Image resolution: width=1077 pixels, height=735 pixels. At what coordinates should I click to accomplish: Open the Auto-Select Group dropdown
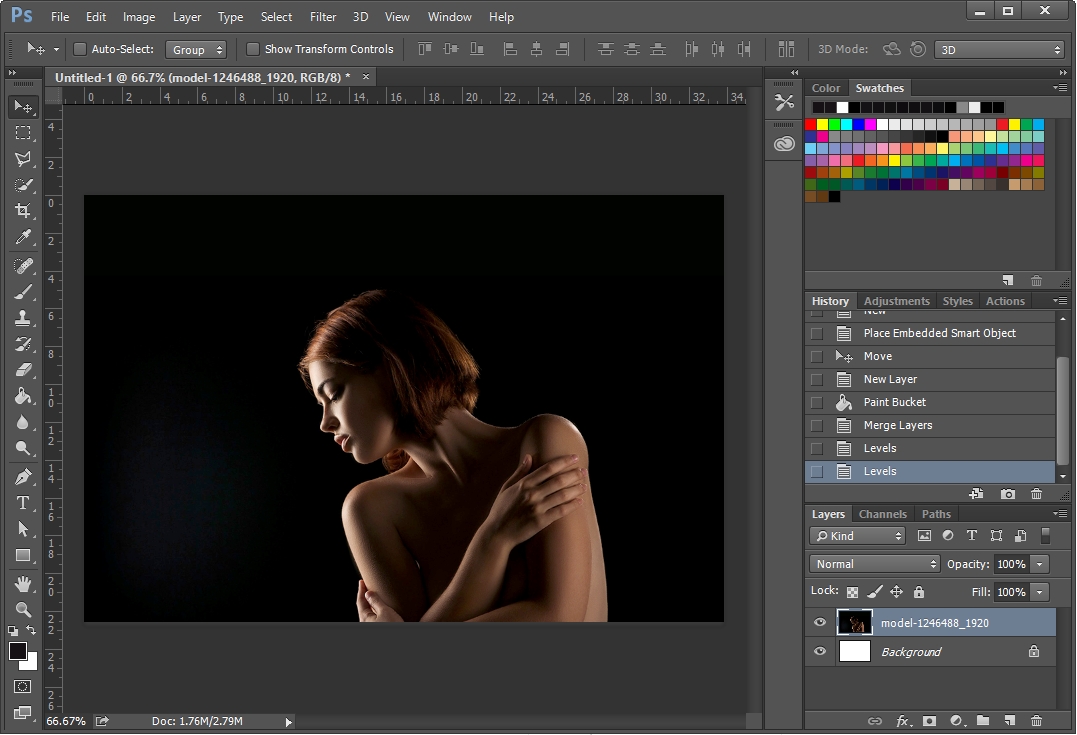click(196, 49)
